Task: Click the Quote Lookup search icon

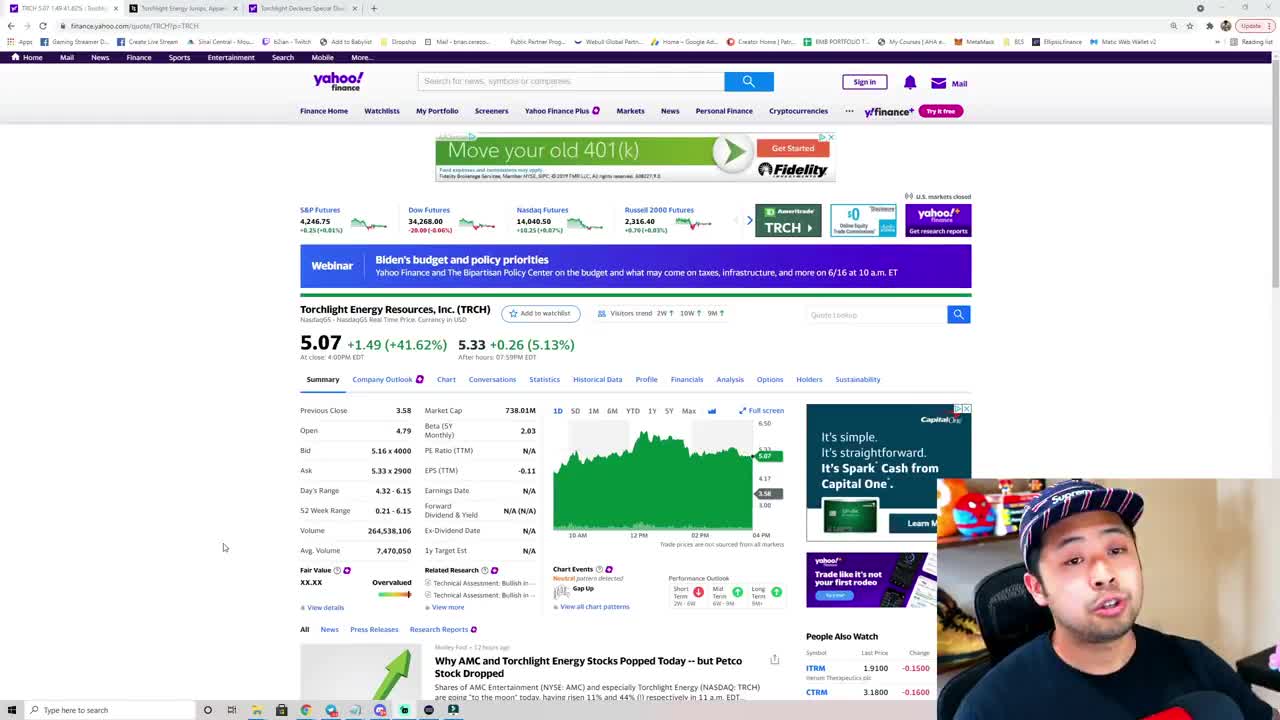Action: (x=958, y=314)
